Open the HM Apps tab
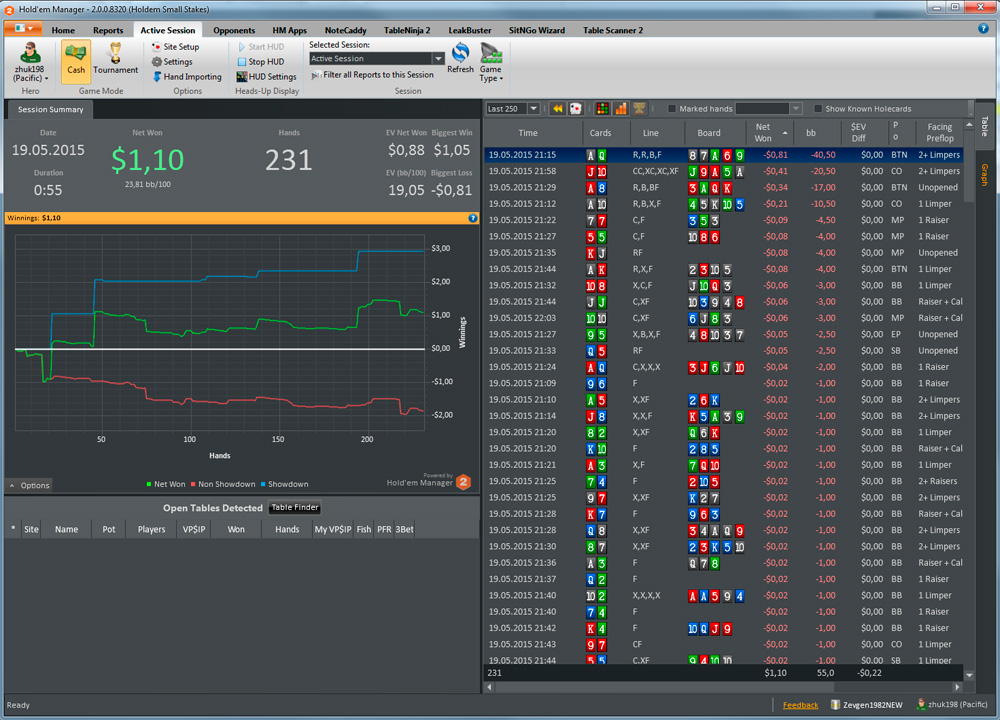Image resolution: width=1000 pixels, height=720 pixels. (x=290, y=30)
